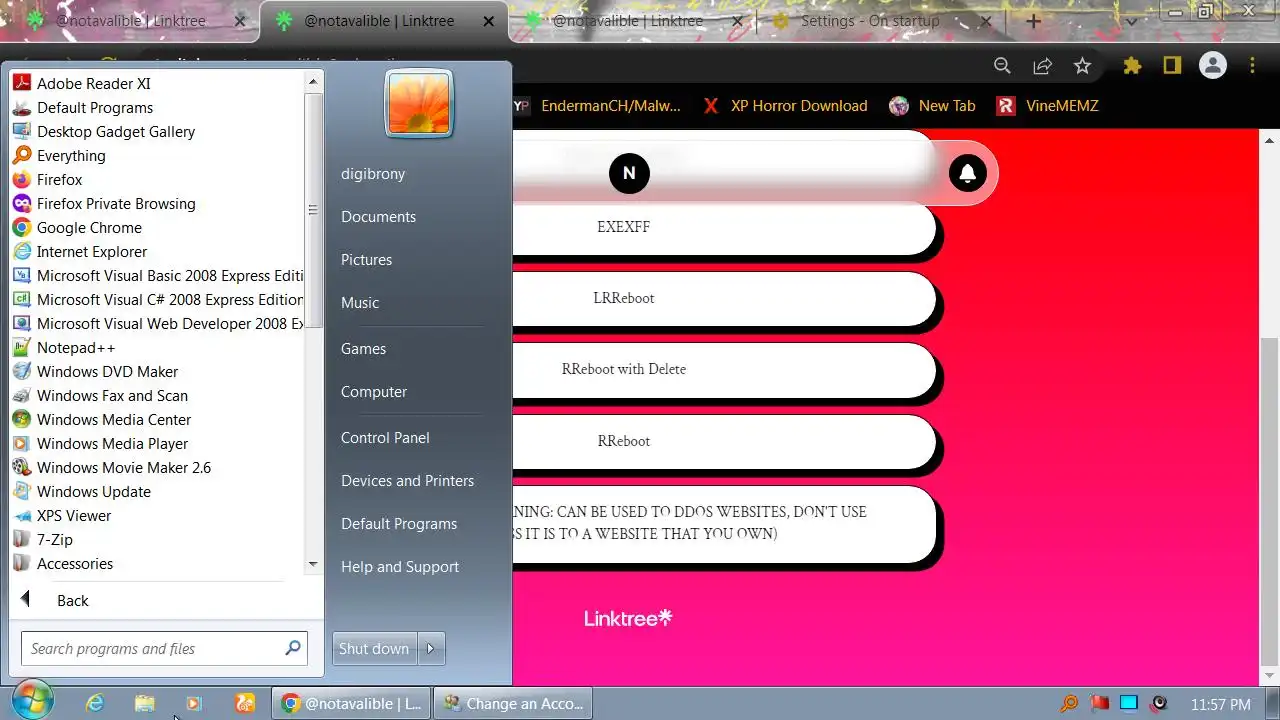Open Devices and Printers
Image resolution: width=1280 pixels, height=720 pixels.
[407, 481]
